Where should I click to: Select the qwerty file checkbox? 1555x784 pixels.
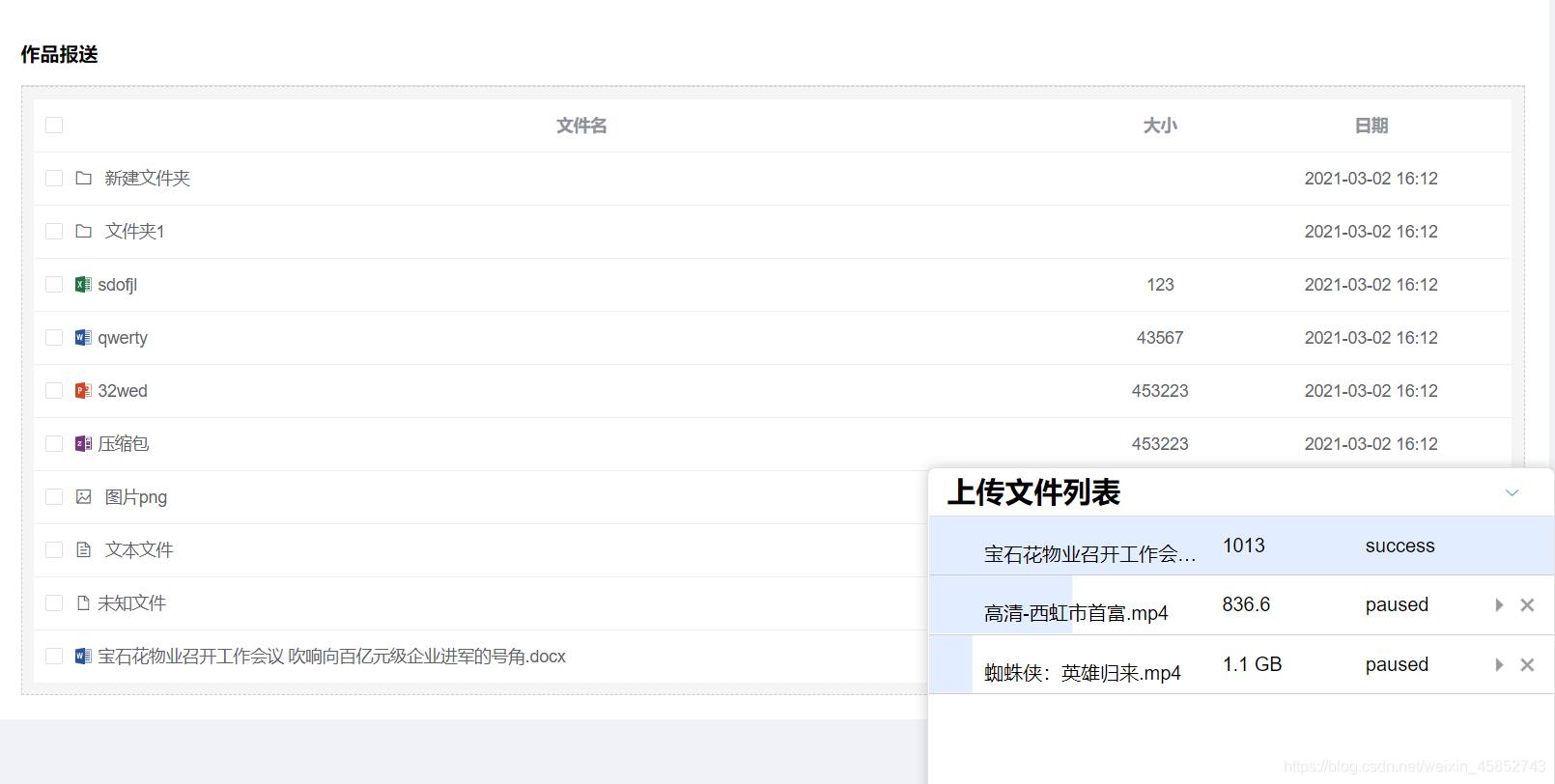point(54,337)
